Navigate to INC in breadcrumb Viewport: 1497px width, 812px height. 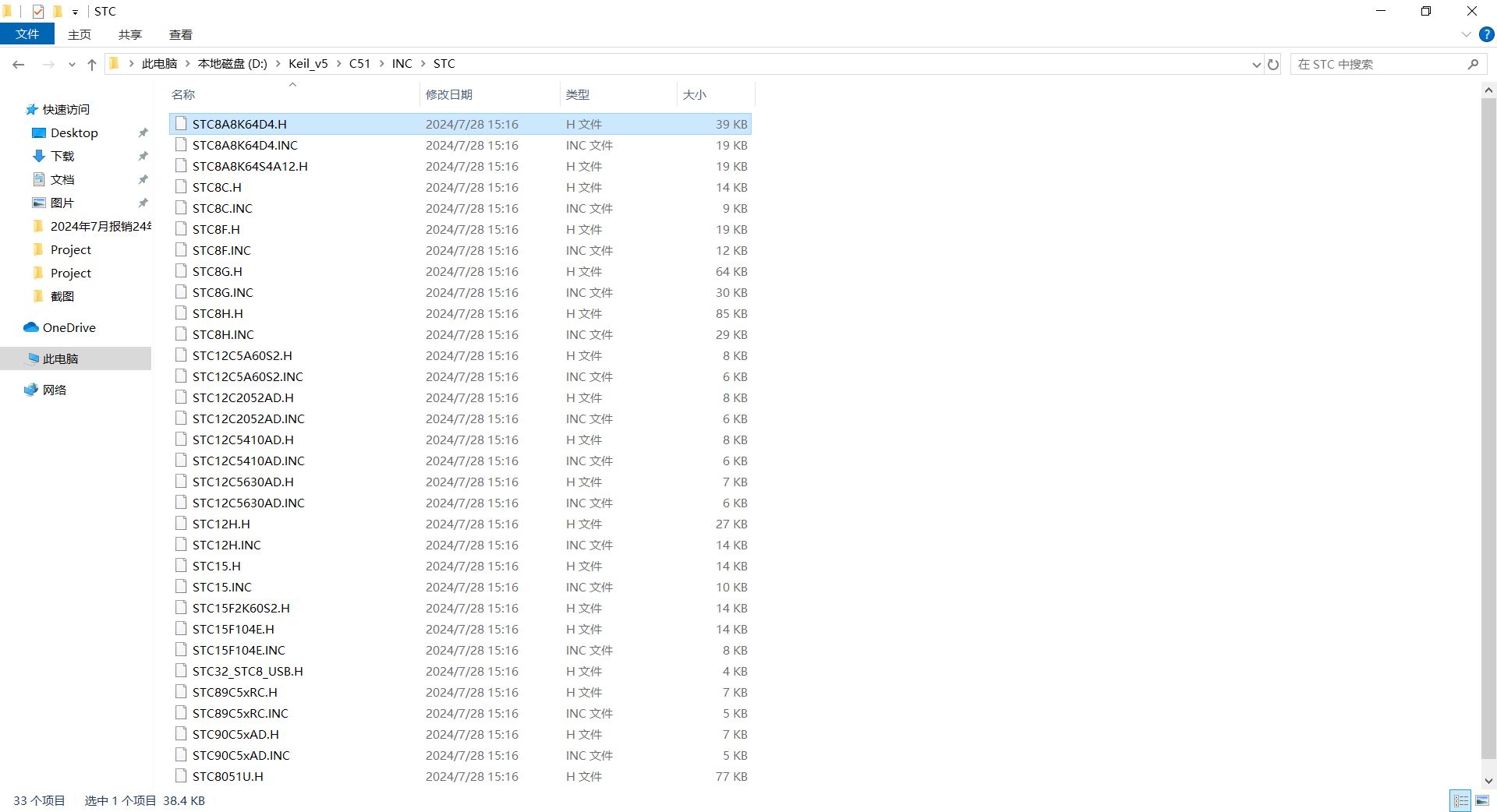tap(402, 64)
